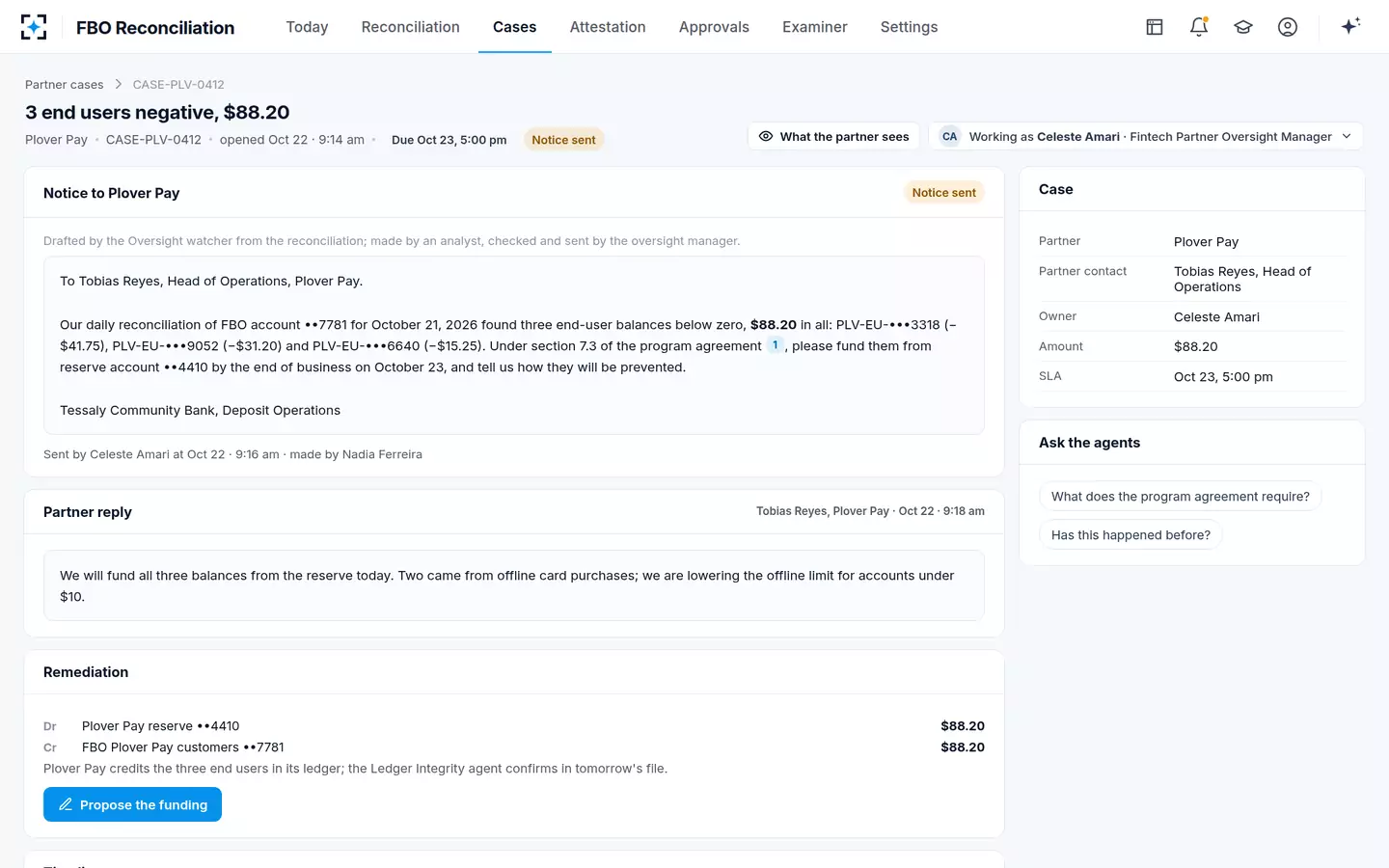
Task: Open the graduation cap learning icon
Action: tap(1243, 27)
